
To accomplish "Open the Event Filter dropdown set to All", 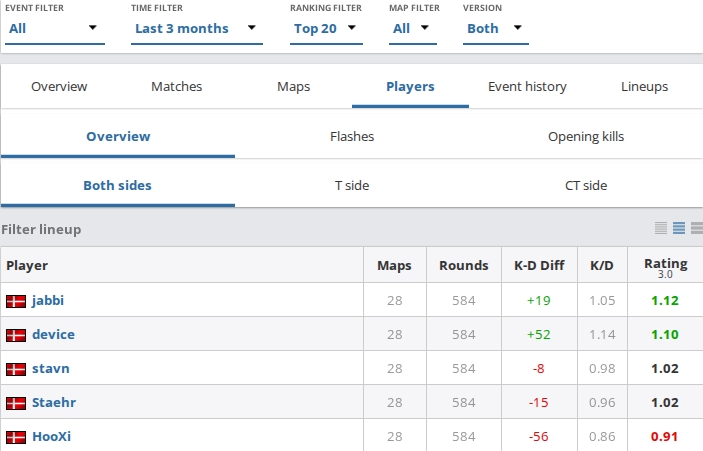I will pos(55,29).
